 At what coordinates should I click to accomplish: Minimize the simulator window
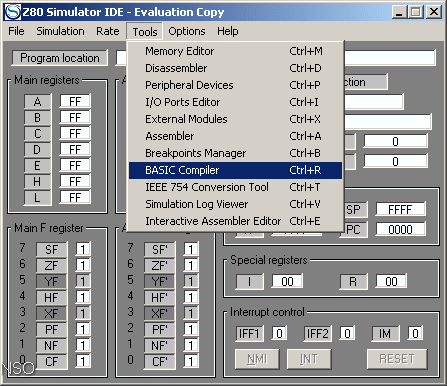399,12
